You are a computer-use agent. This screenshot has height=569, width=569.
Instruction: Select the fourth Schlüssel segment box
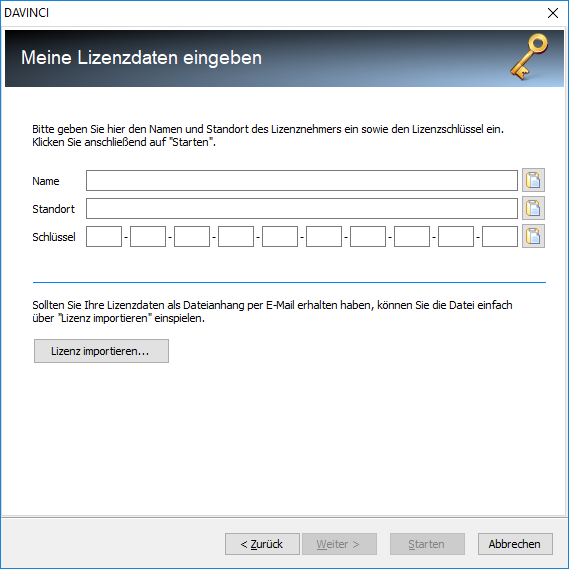point(236,237)
